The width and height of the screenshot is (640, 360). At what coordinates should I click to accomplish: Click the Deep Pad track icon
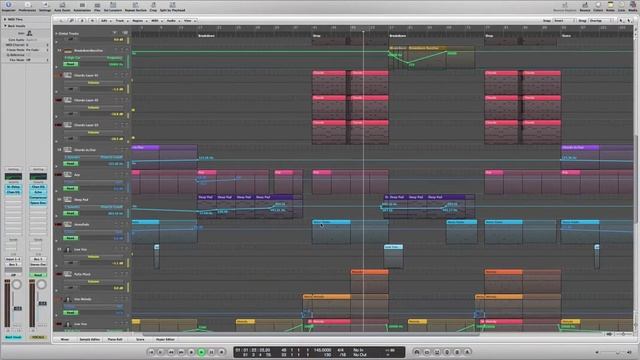[x=68, y=200]
